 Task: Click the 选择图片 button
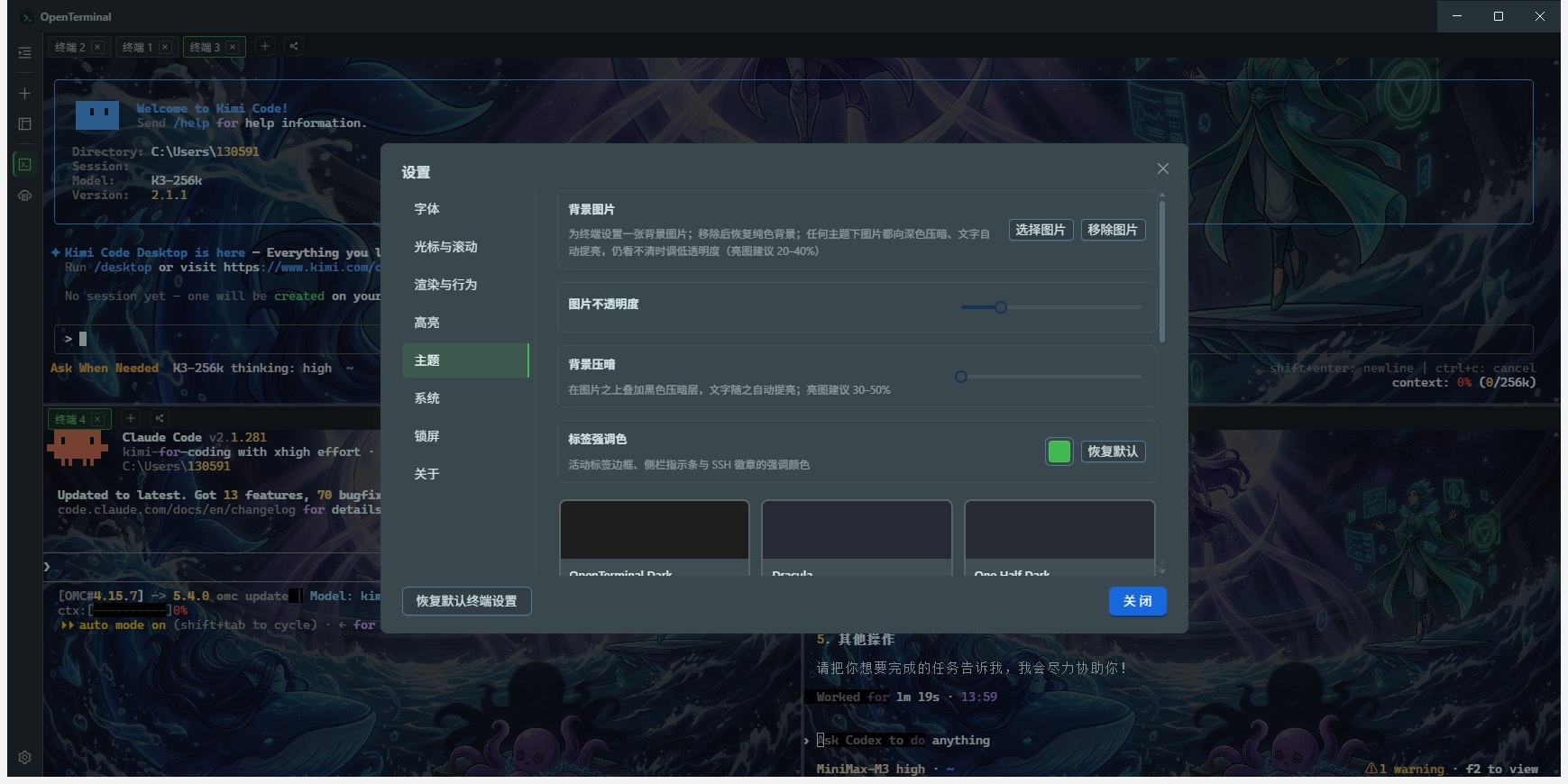click(1041, 230)
